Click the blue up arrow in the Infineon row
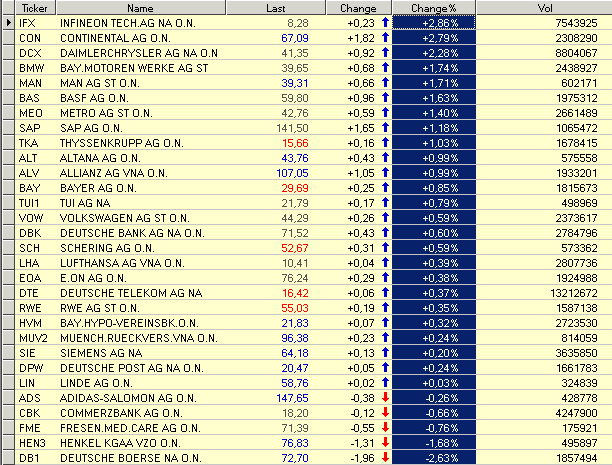This screenshot has height=465, width=612. [384, 21]
